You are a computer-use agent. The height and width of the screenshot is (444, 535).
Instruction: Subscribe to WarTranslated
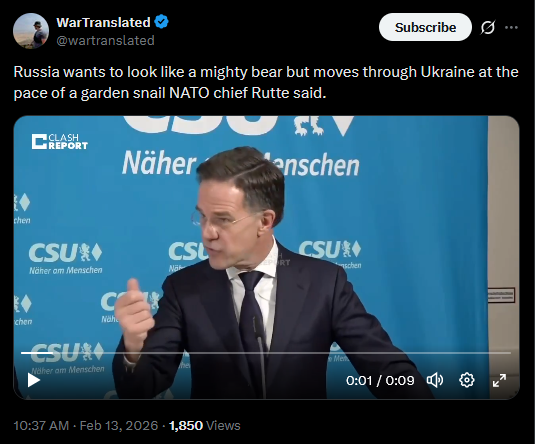pos(425,27)
